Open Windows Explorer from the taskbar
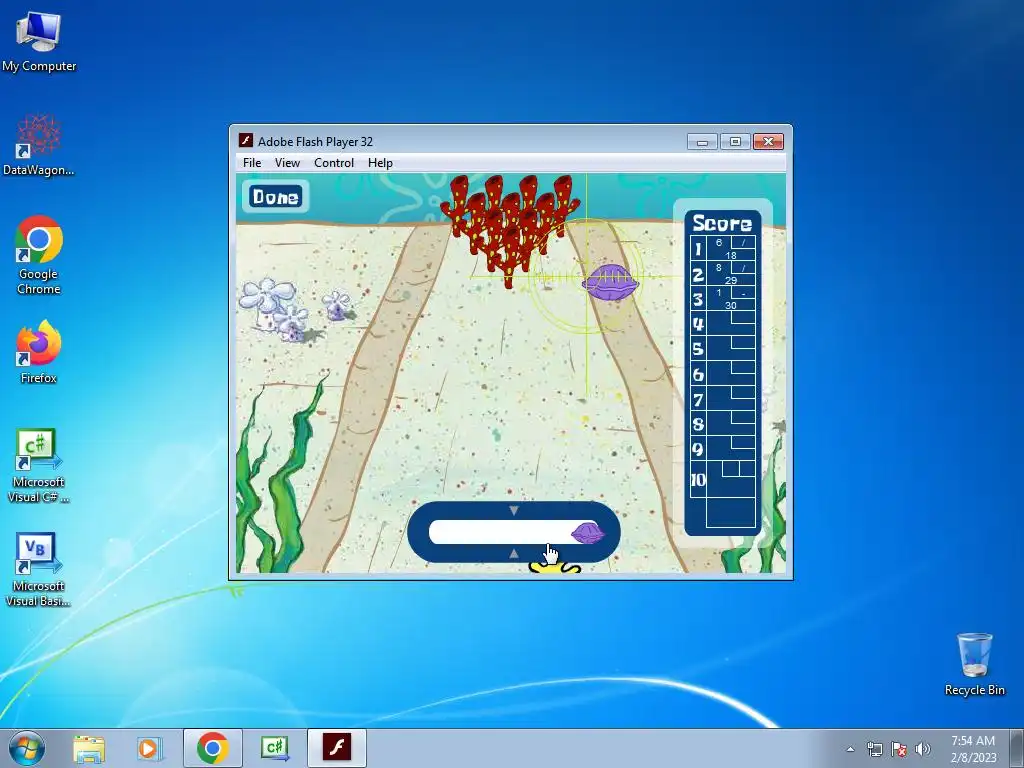This screenshot has width=1024, height=768. (x=89, y=748)
